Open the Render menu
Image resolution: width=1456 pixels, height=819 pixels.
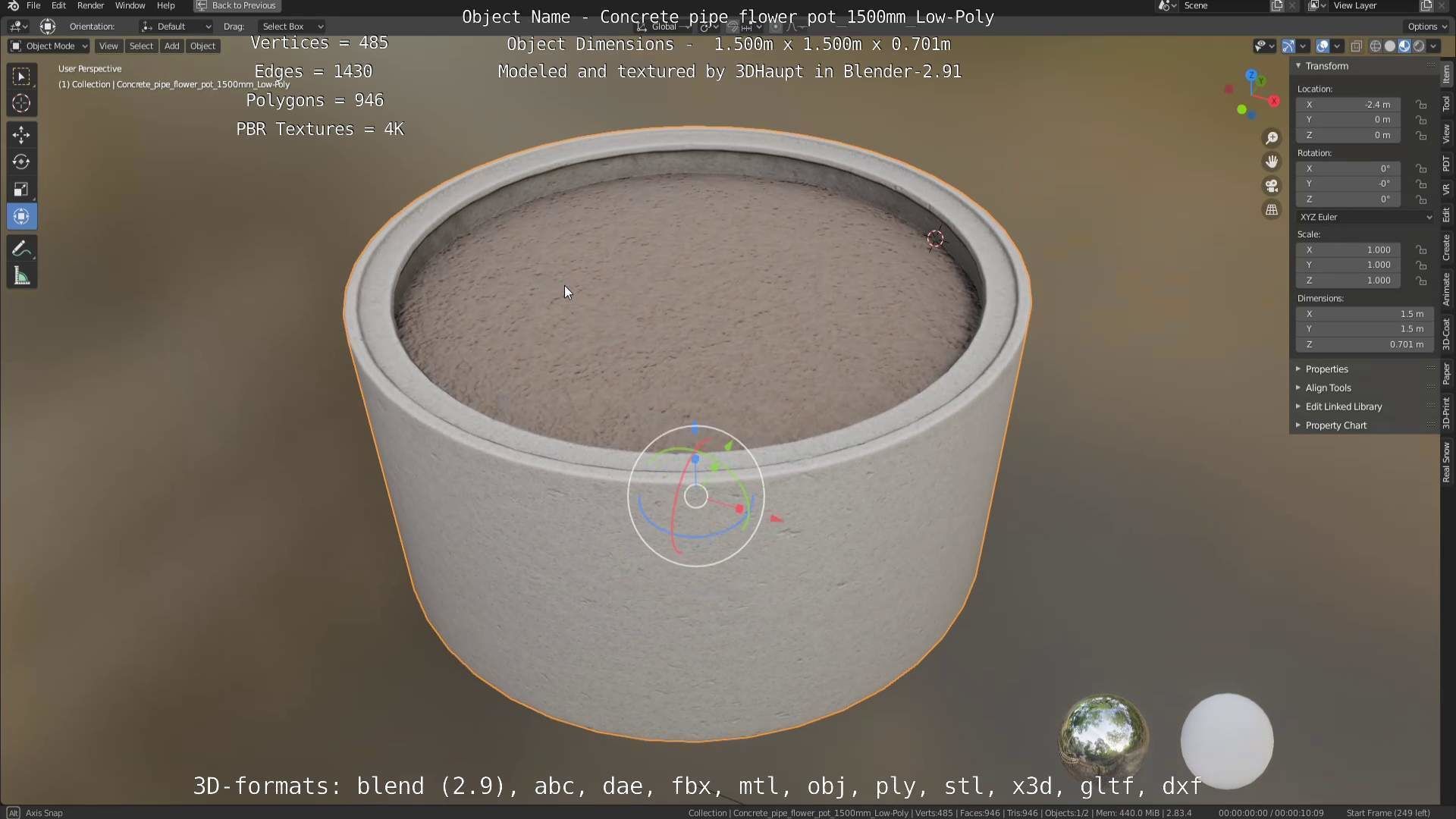[x=90, y=5]
